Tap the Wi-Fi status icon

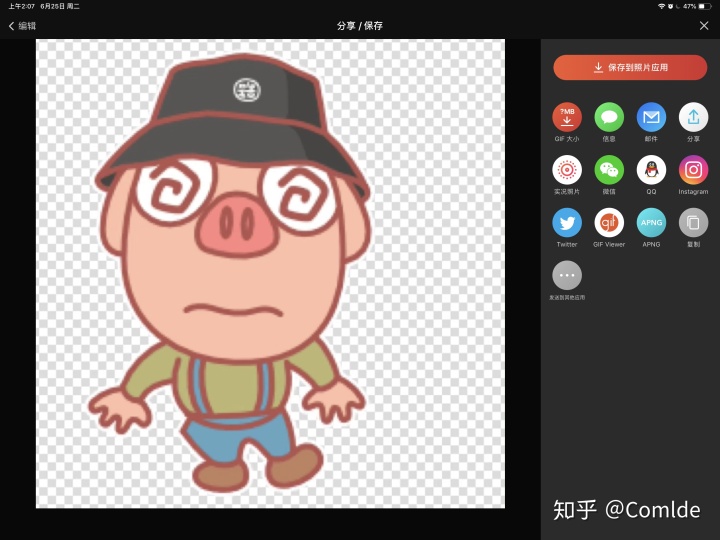click(661, 6)
